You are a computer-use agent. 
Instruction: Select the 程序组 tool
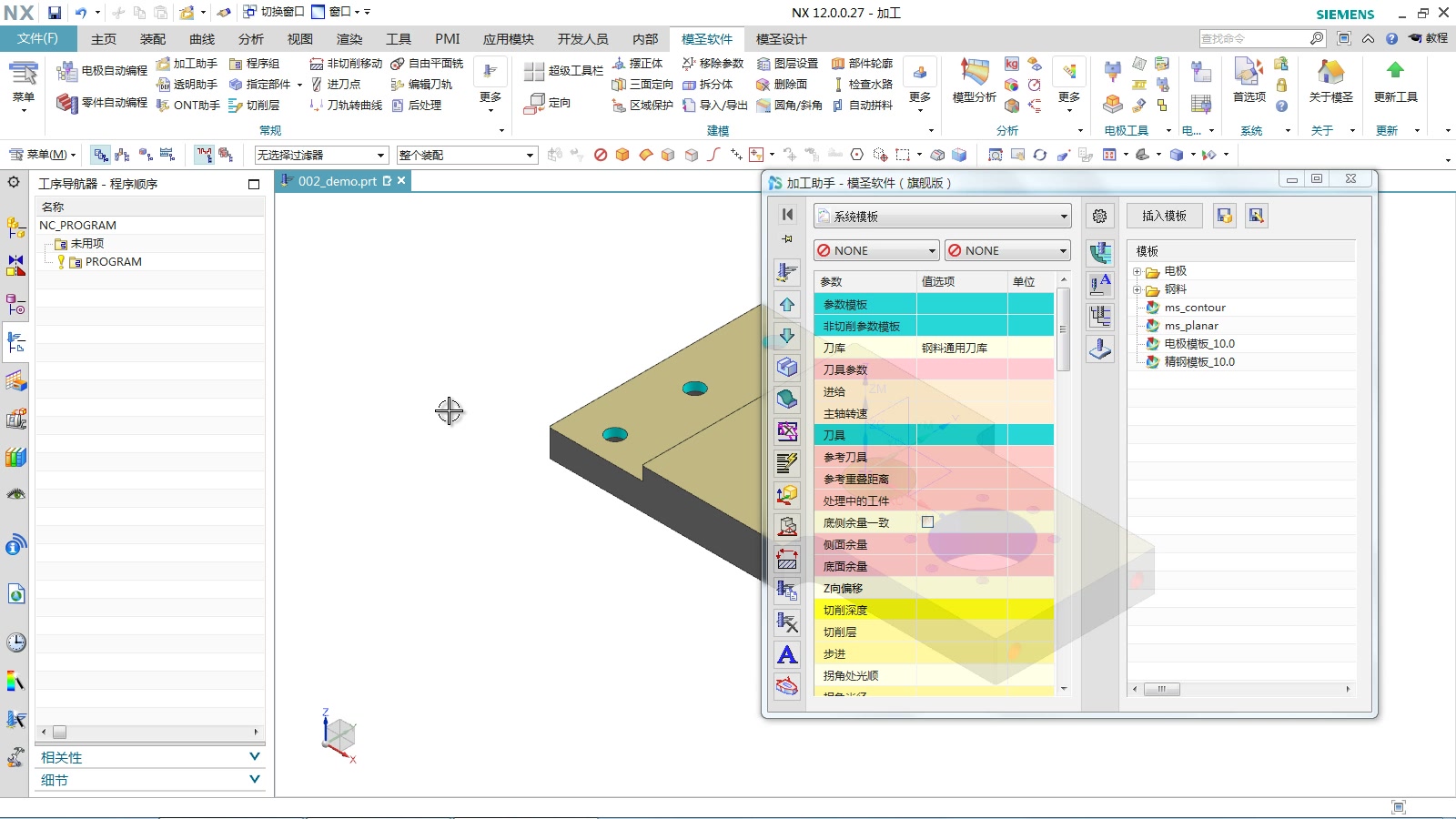tap(254, 64)
